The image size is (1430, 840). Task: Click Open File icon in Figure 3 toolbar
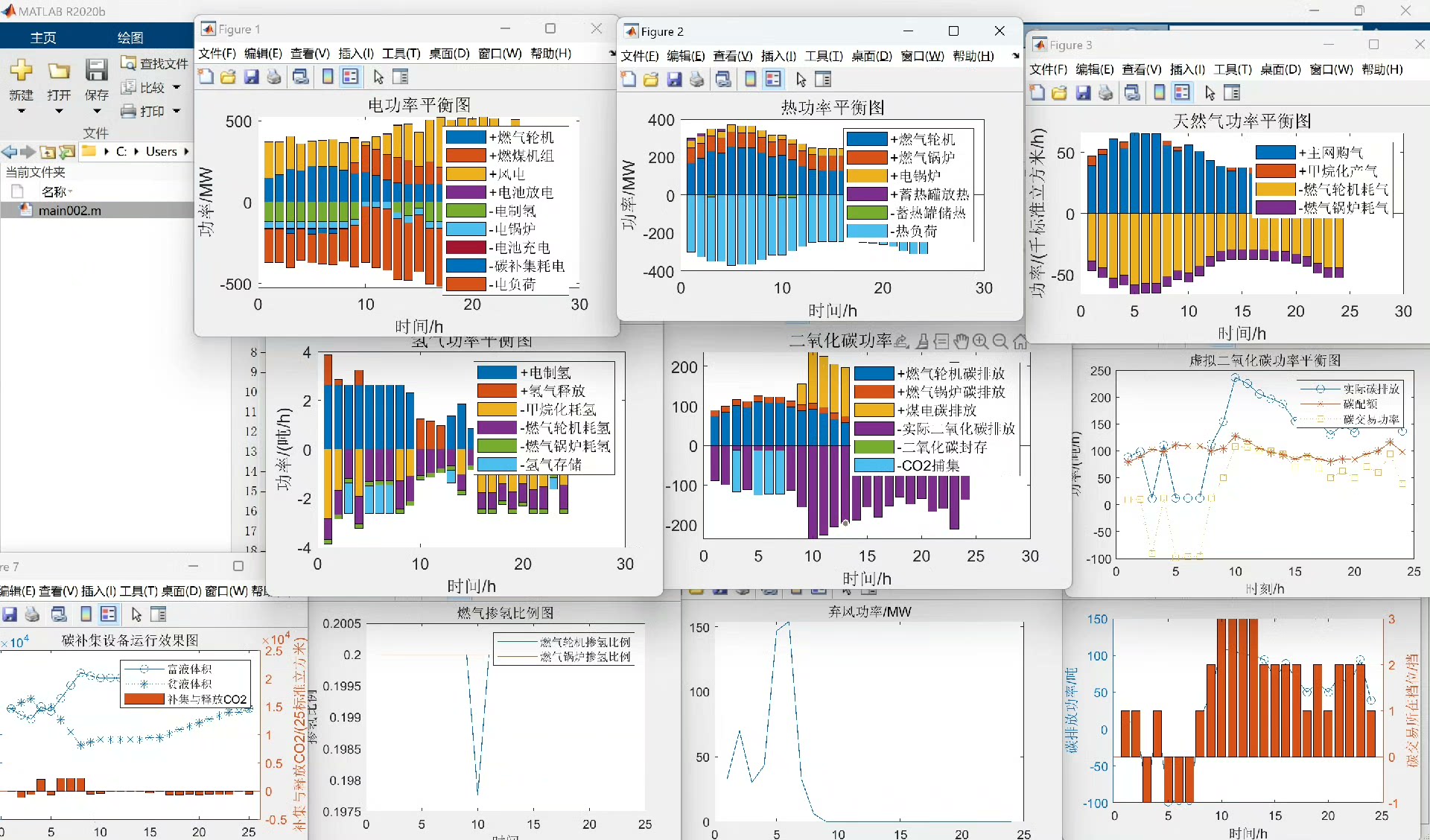pyautogui.click(x=1059, y=93)
